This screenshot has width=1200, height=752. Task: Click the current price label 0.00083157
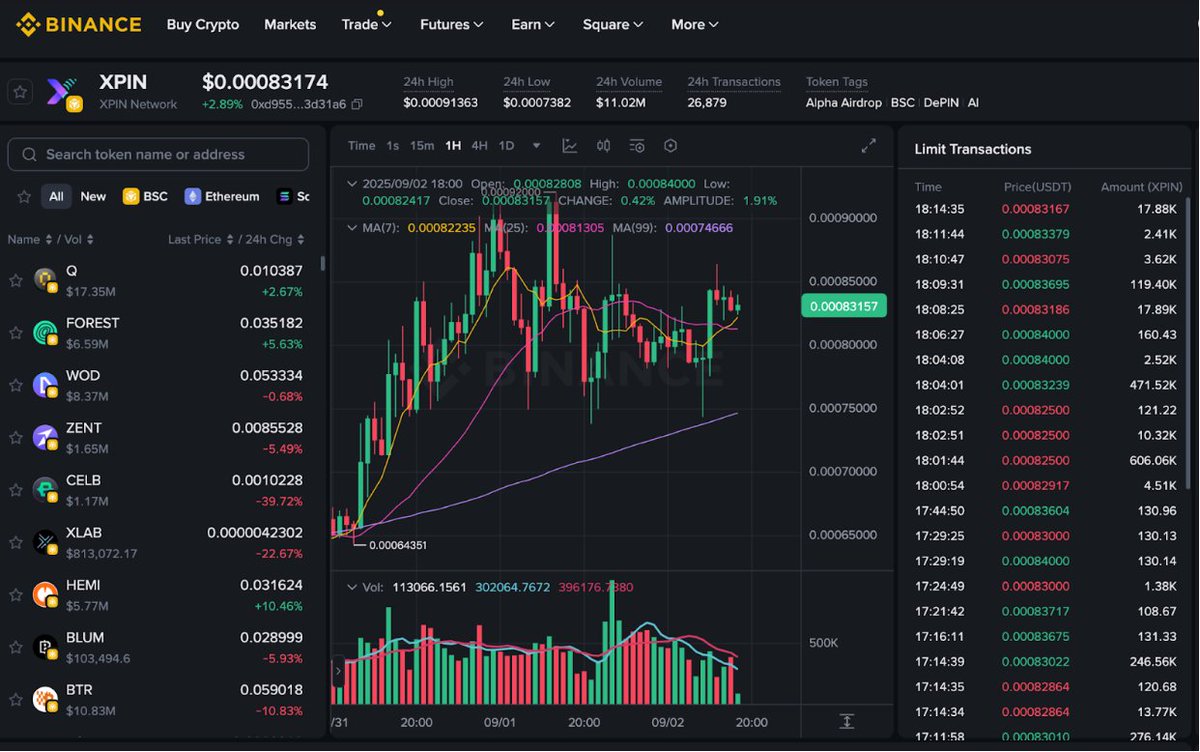point(844,306)
